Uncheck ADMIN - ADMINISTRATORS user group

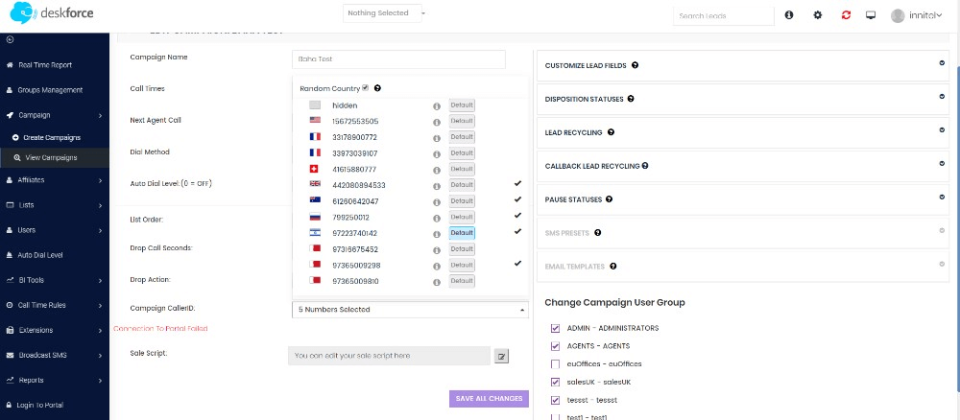point(555,328)
